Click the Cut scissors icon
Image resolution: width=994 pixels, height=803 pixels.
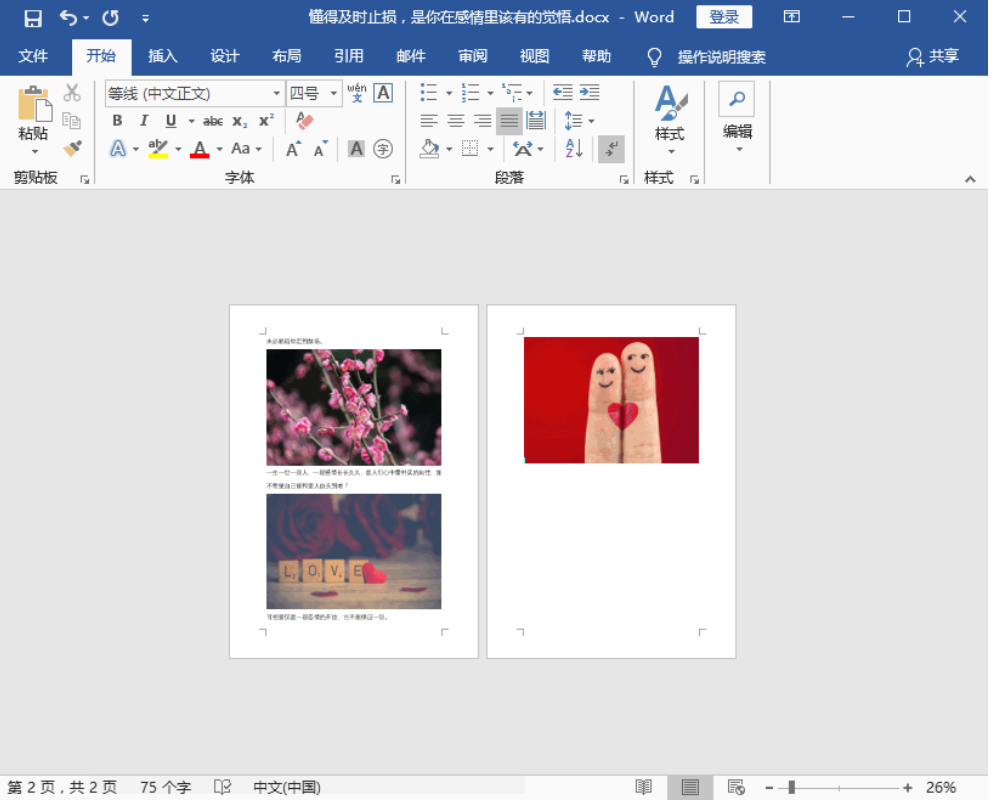coord(72,93)
